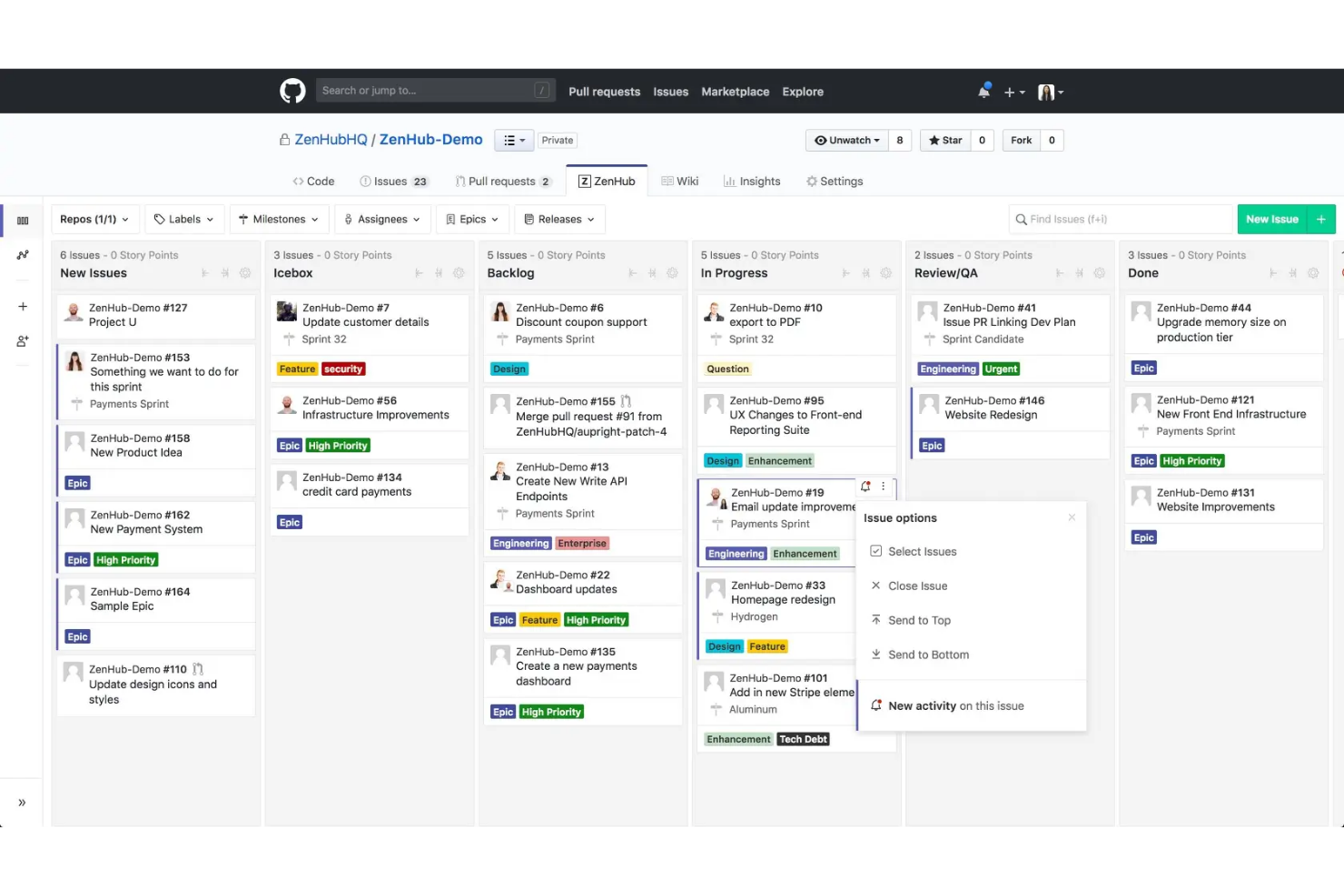Click the three-dot menu on issue #19 card
Screen dimensions: 1344x896
click(x=883, y=487)
